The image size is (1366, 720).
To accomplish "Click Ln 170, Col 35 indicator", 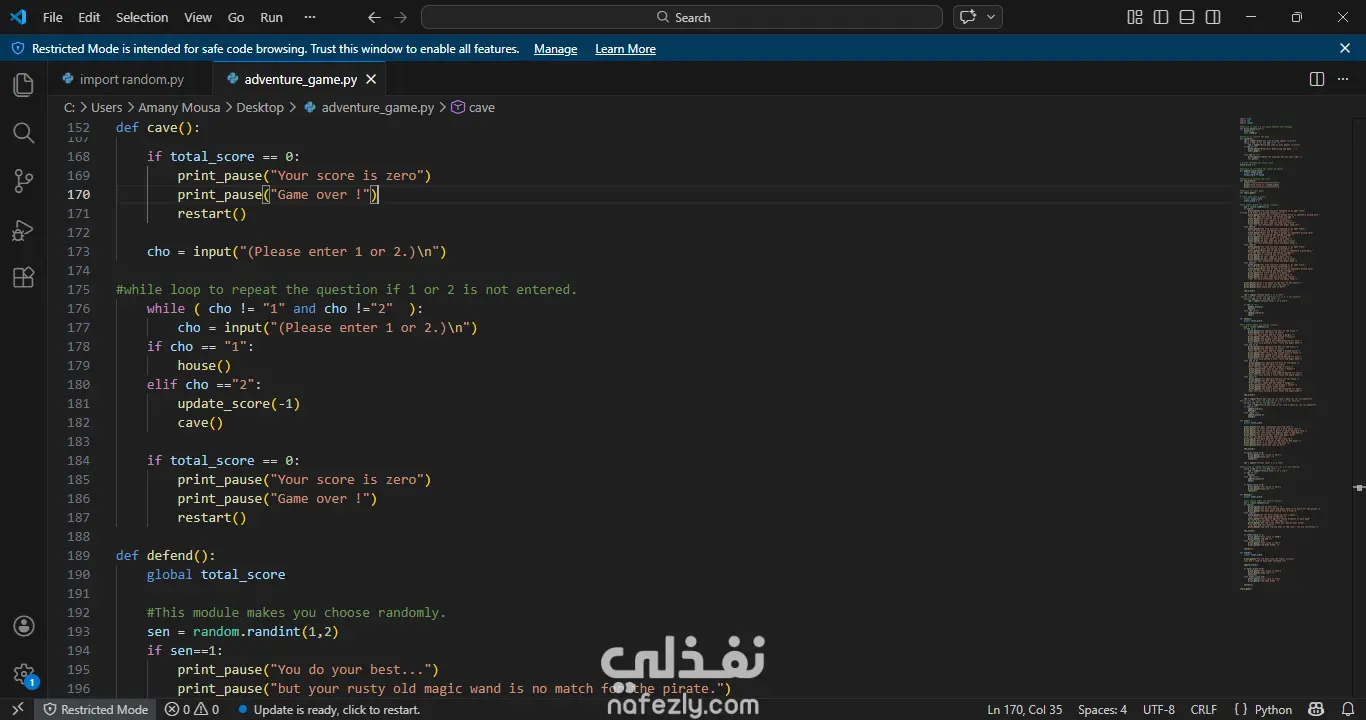I will (1025, 709).
